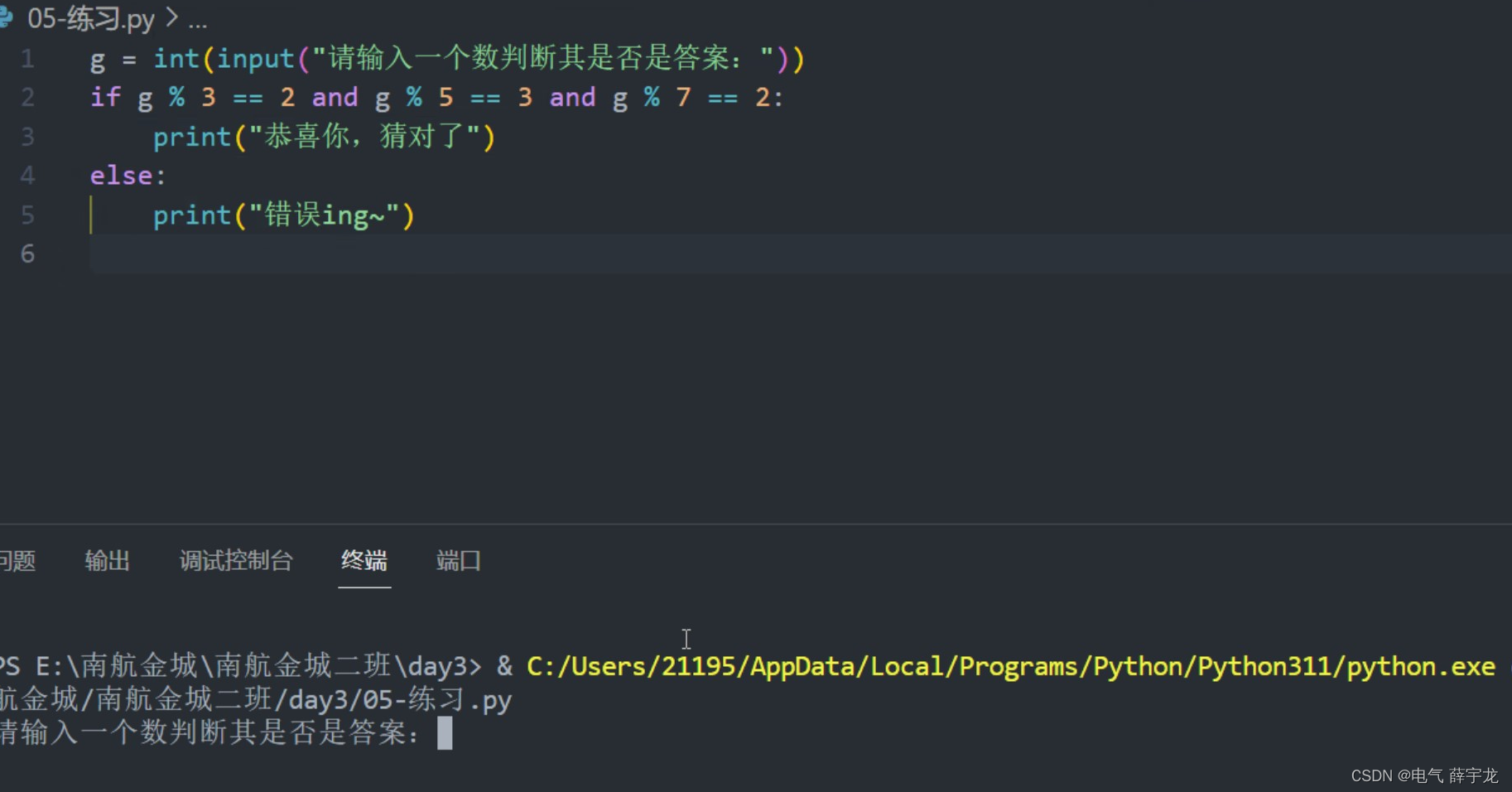Click the word else in editor
1512x792 pixels.
click(x=121, y=176)
